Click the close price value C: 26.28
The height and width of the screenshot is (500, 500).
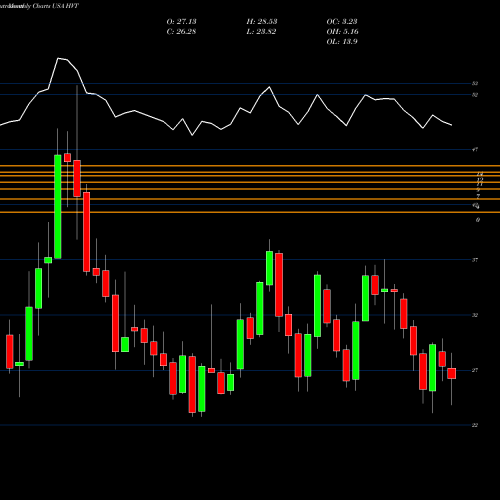click(x=181, y=32)
